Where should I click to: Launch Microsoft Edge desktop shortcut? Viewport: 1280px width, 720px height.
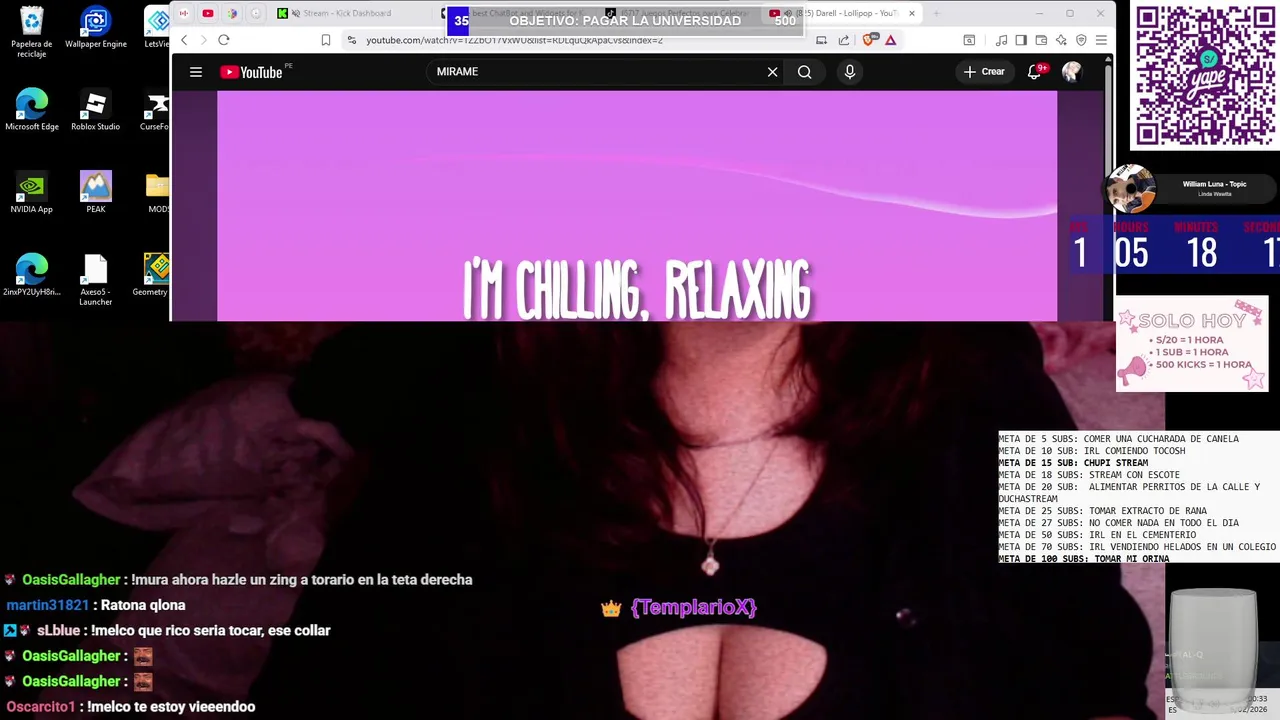pos(32,110)
